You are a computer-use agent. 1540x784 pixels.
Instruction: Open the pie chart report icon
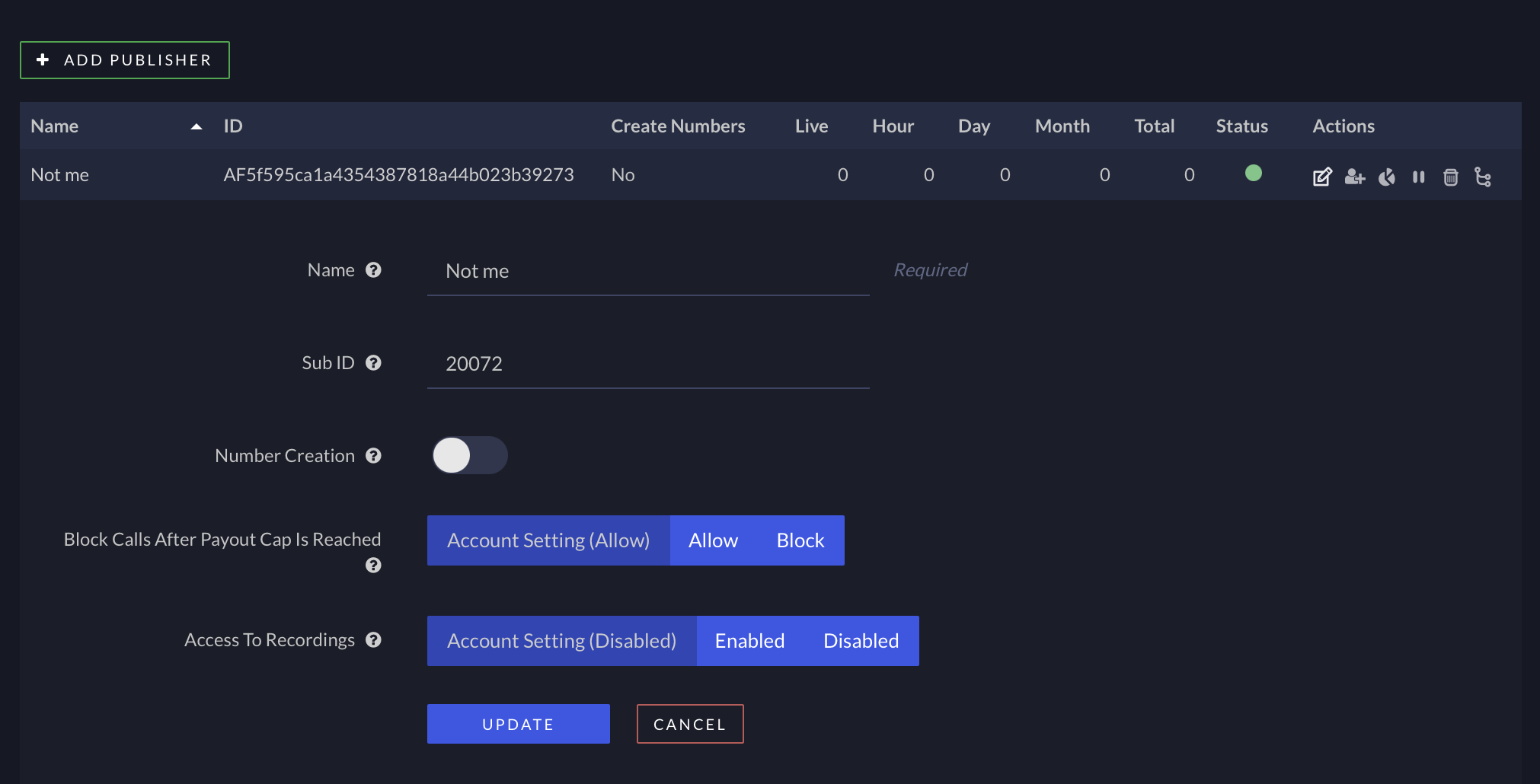pyautogui.click(x=1387, y=177)
